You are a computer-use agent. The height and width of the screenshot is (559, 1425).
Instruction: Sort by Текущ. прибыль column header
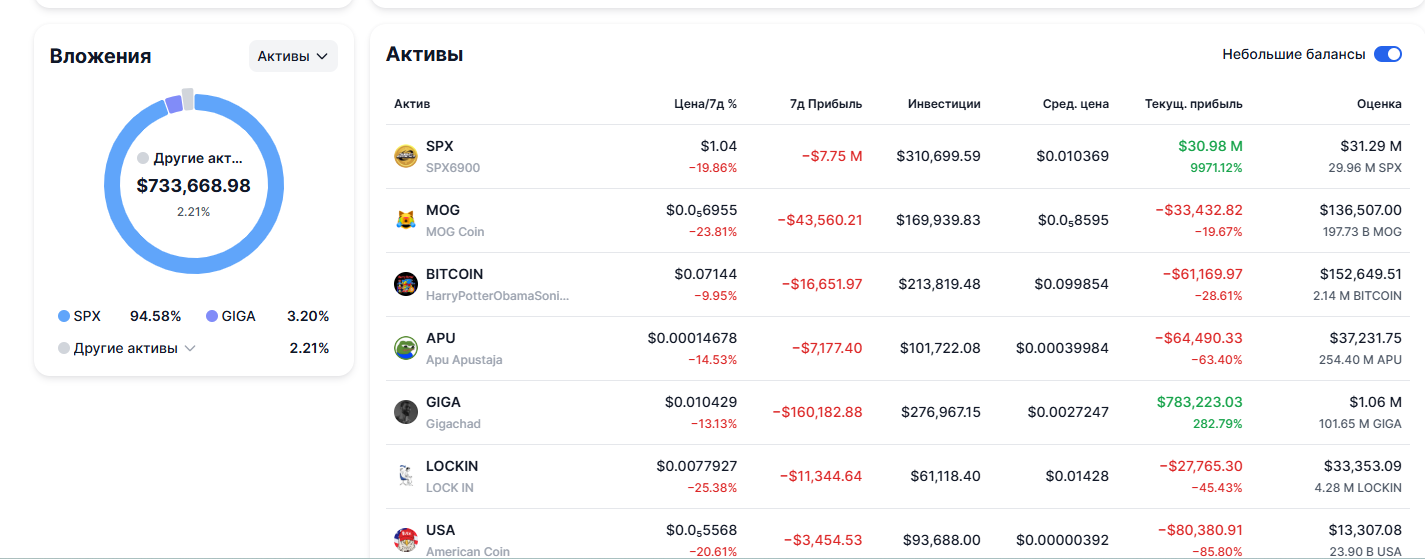pyautogui.click(x=1193, y=104)
